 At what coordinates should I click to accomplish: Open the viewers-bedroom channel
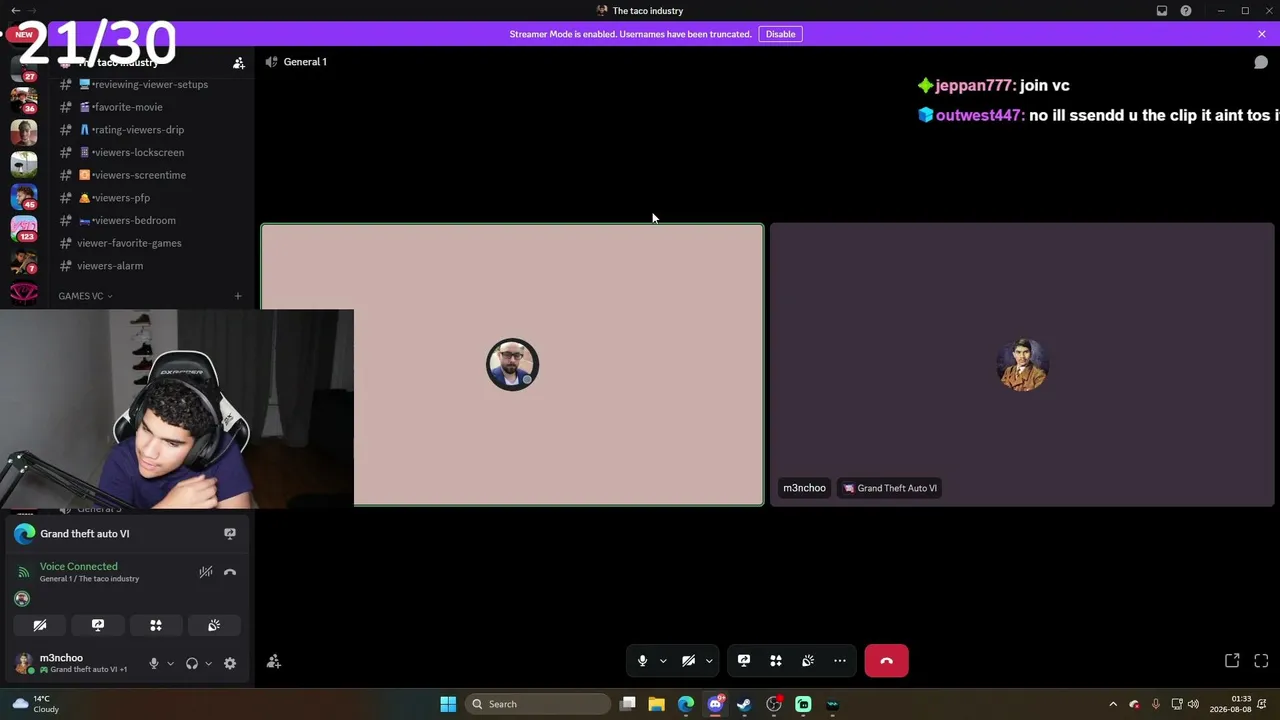click(x=150, y=221)
